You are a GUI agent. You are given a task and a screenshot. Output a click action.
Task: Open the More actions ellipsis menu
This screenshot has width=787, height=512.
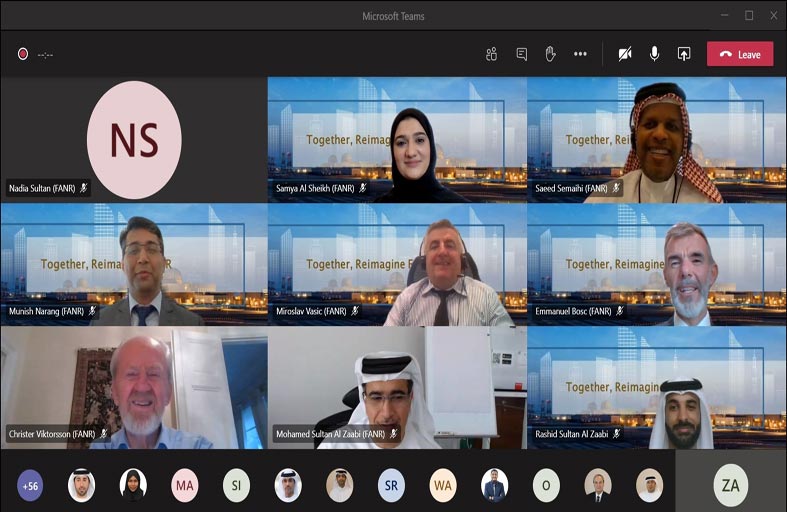pos(580,54)
